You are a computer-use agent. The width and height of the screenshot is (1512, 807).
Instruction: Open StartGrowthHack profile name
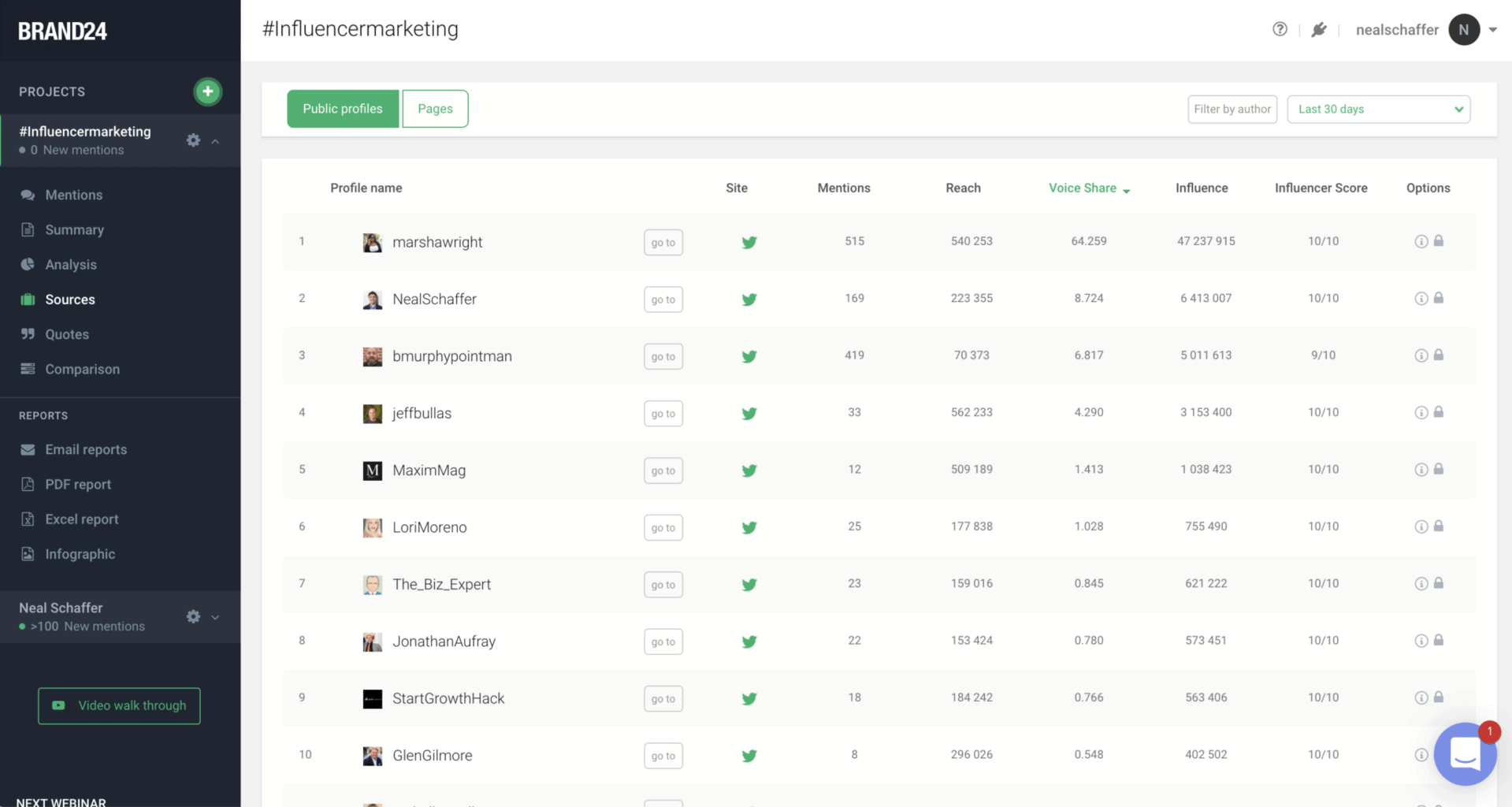click(448, 698)
